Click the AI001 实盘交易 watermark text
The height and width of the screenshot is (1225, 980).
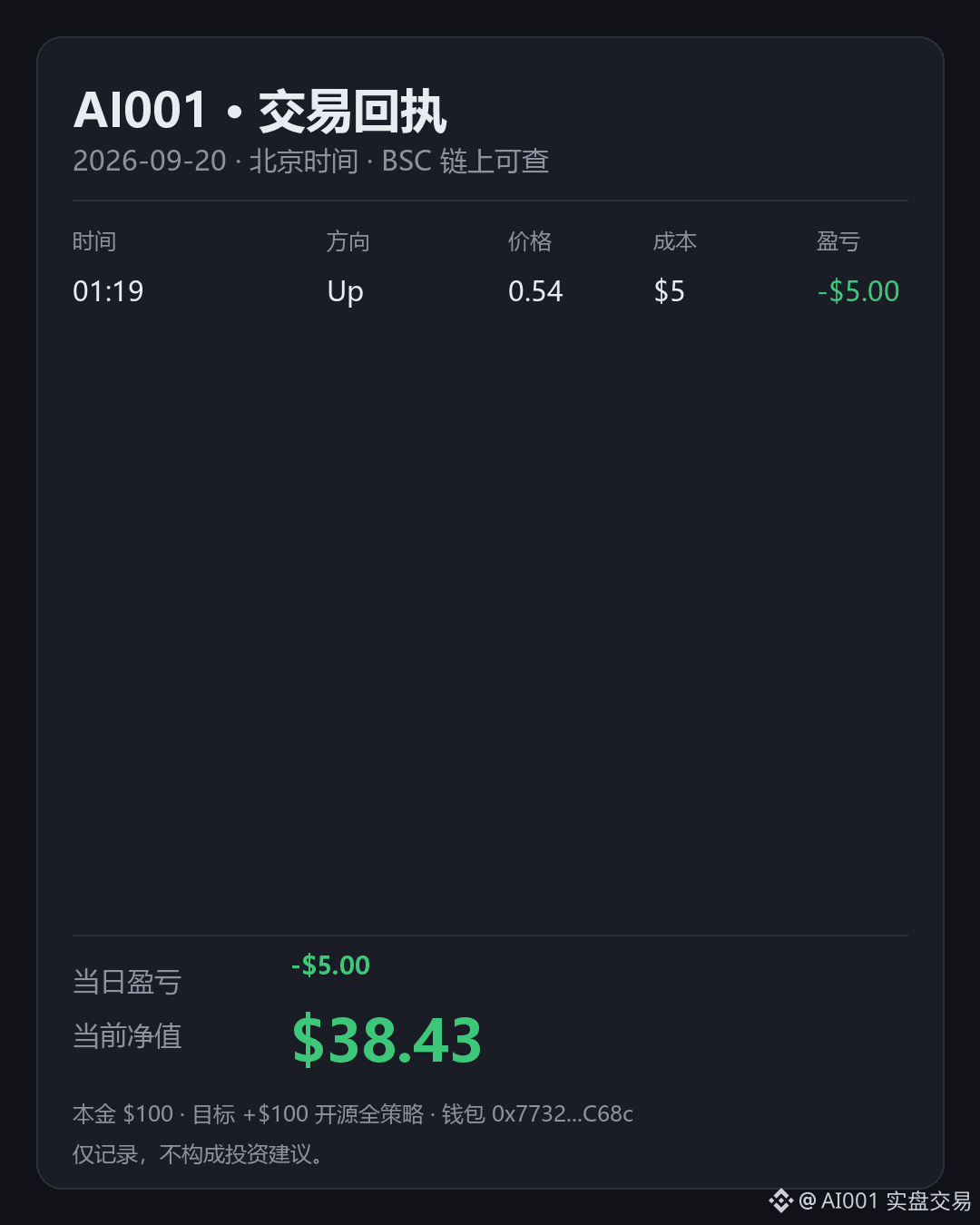[885, 1200]
